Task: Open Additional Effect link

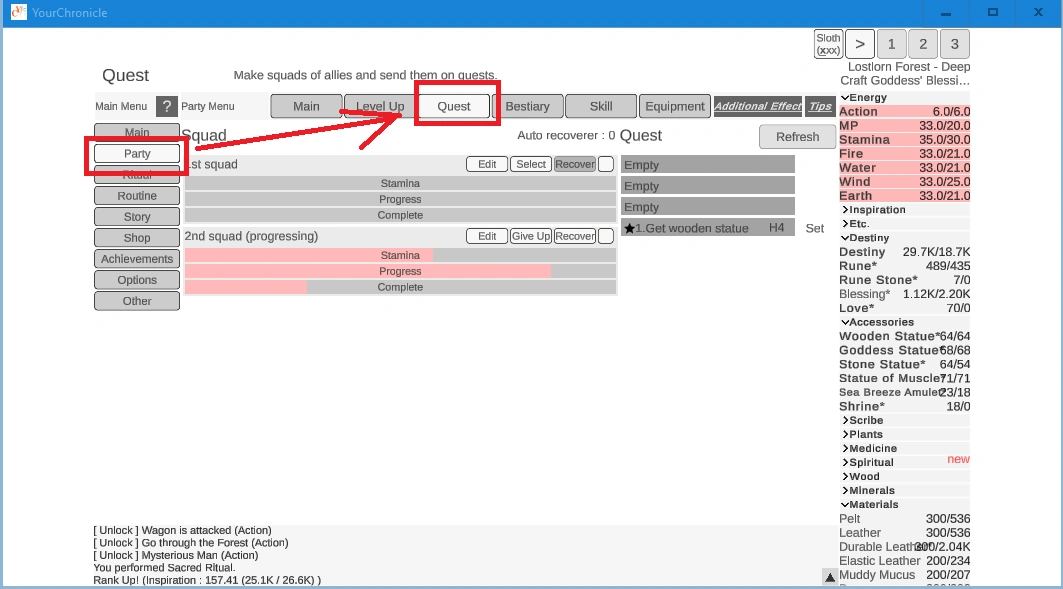Action: point(758,106)
